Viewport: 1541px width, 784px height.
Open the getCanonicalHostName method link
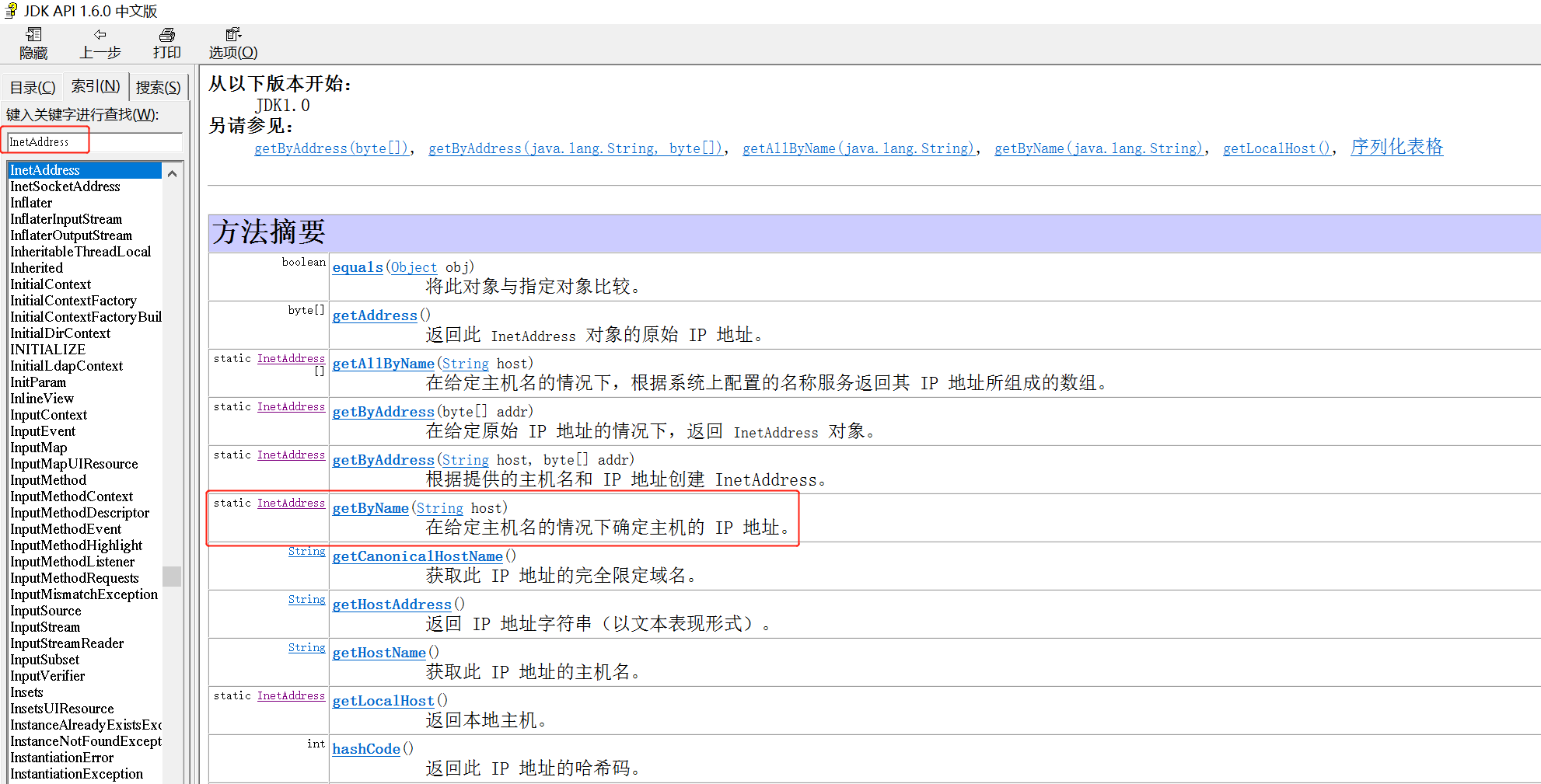click(x=418, y=556)
